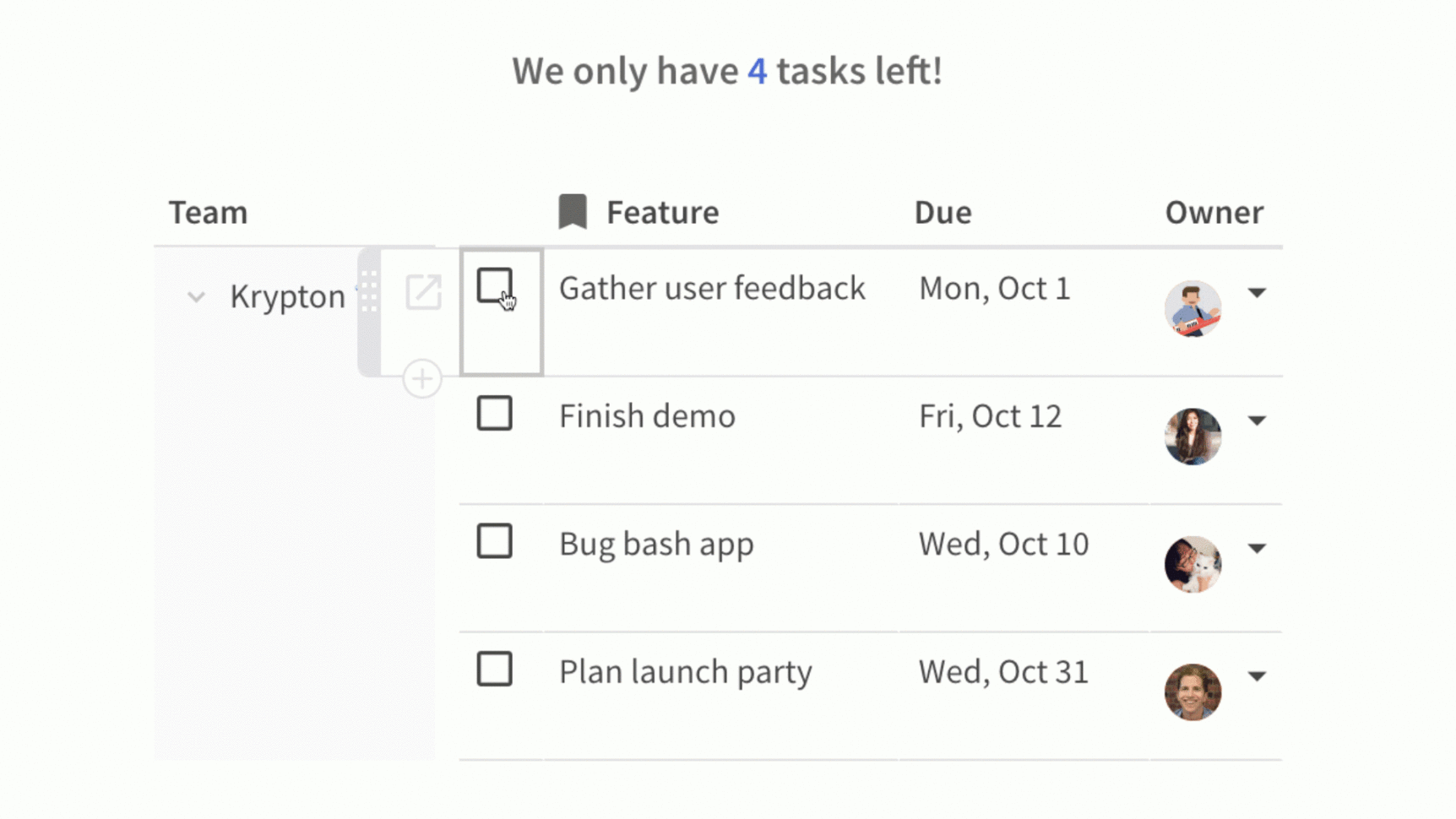Open the owner dropdown for Gather user feedback

(x=1258, y=293)
